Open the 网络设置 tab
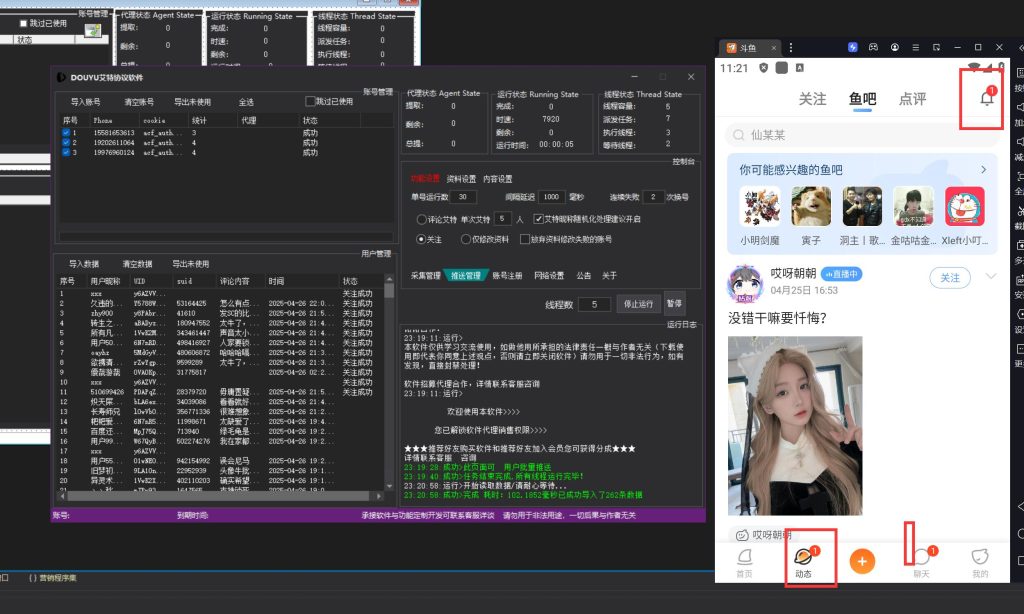Image resolution: width=1024 pixels, height=614 pixels. 549,275
